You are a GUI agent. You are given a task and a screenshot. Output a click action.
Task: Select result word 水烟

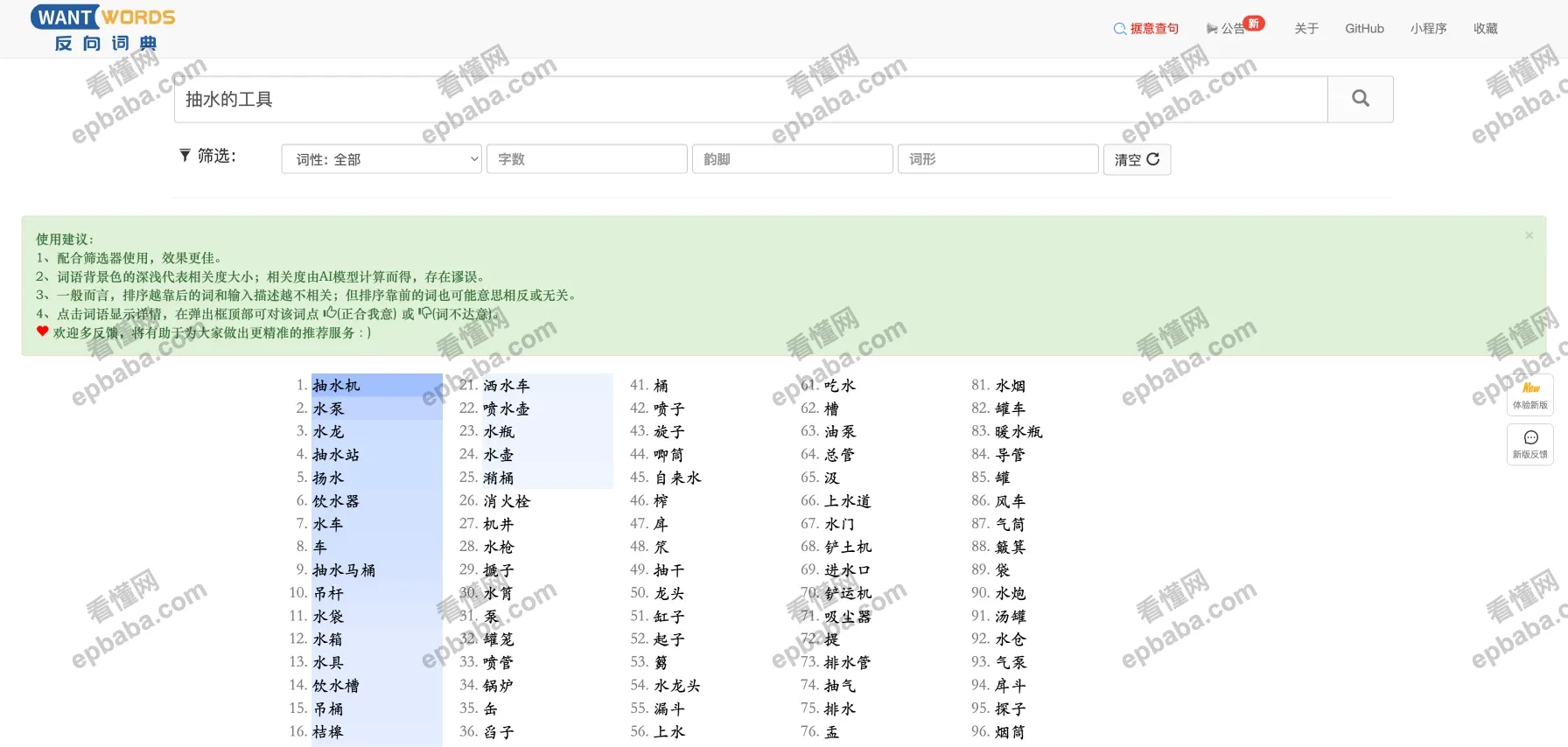(1011, 386)
